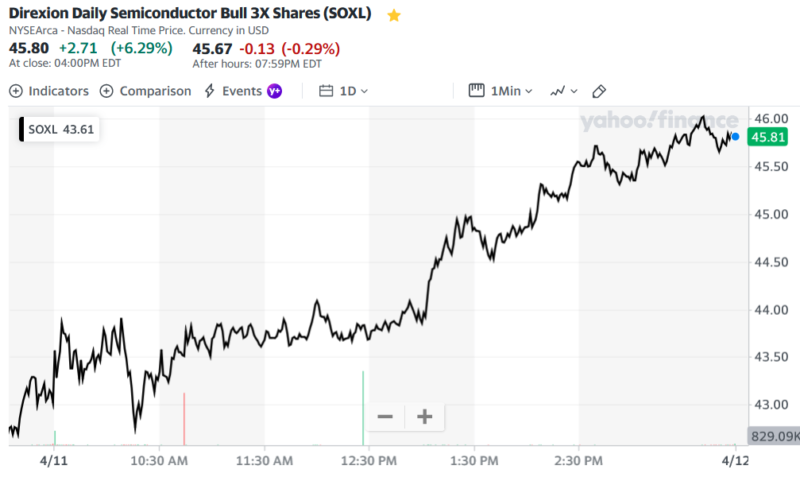Click the closing price 45.80
This screenshot has width=800, height=485.
pyautogui.click(x=29, y=48)
